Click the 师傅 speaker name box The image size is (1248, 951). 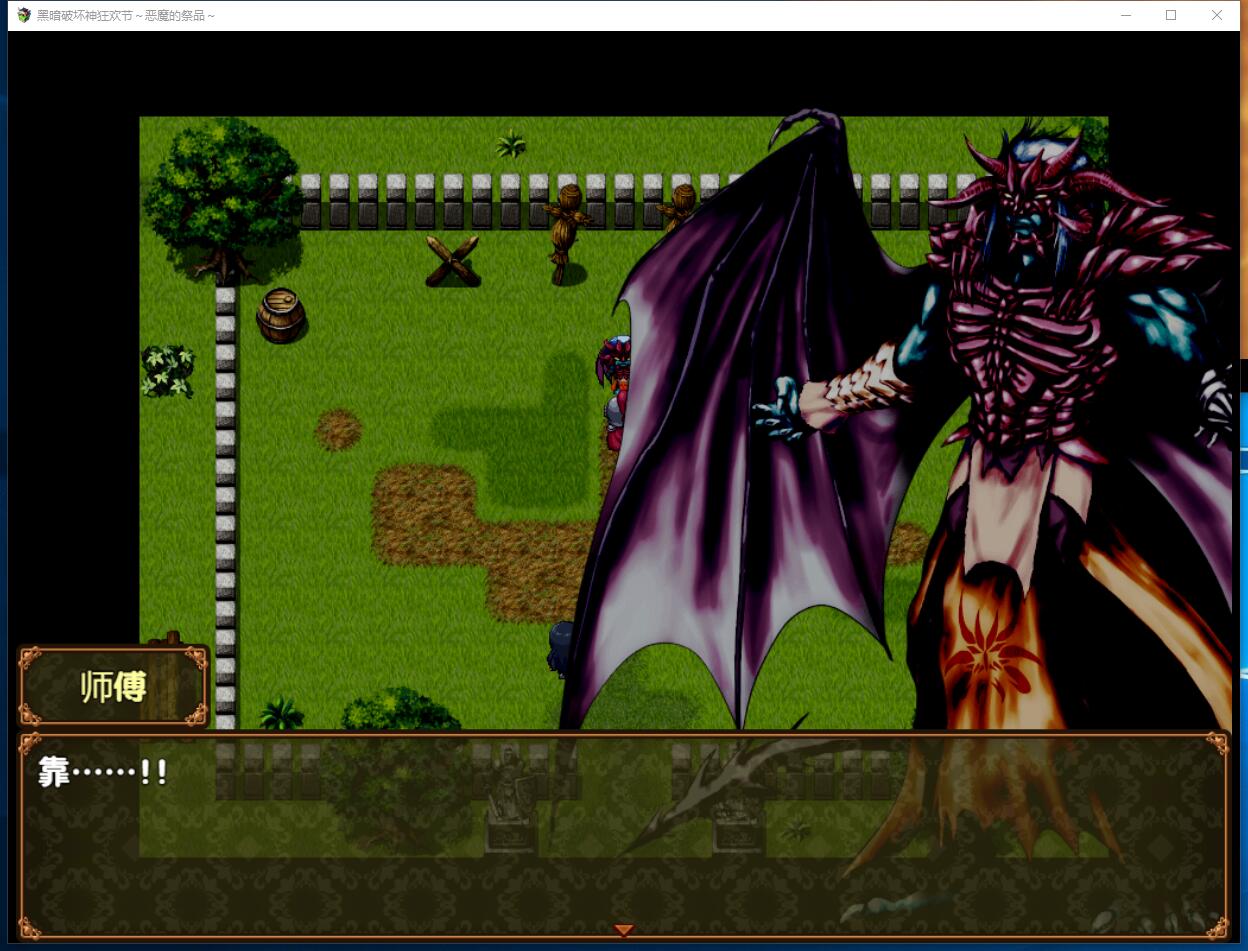pyautogui.click(x=113, y=686)
